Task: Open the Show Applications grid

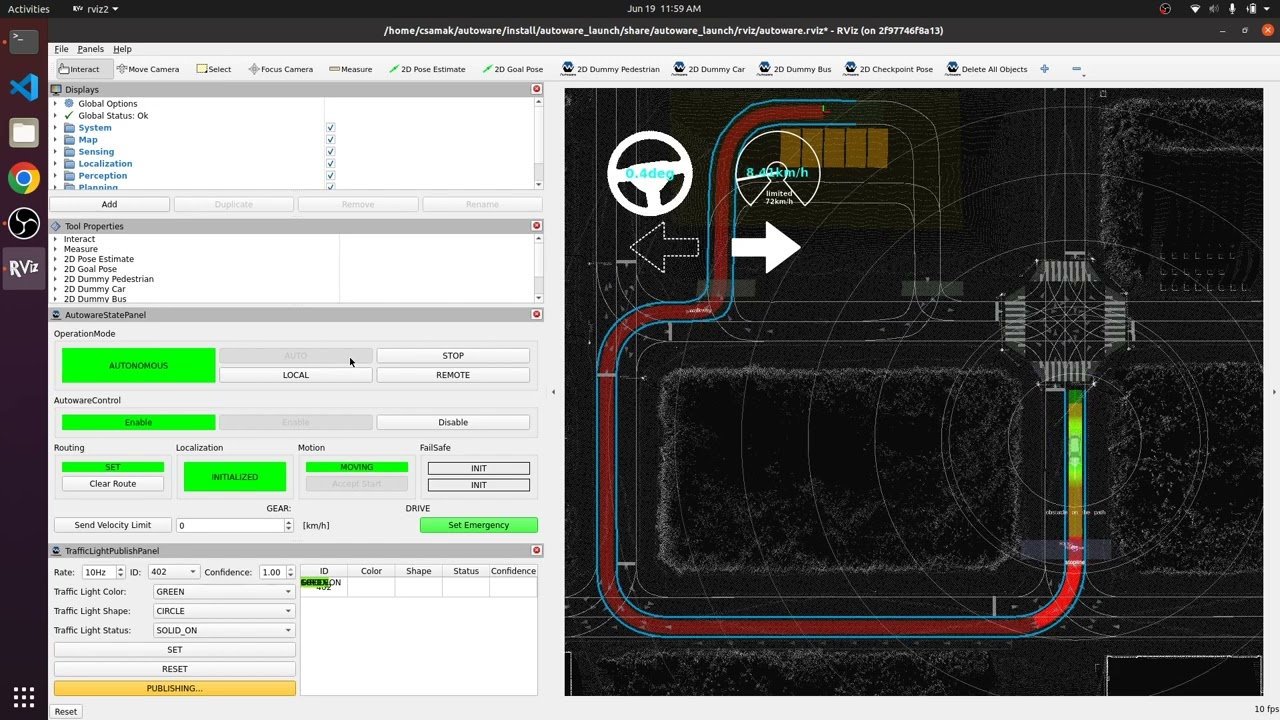Action: pyautogui.click(x=24, y=696)
